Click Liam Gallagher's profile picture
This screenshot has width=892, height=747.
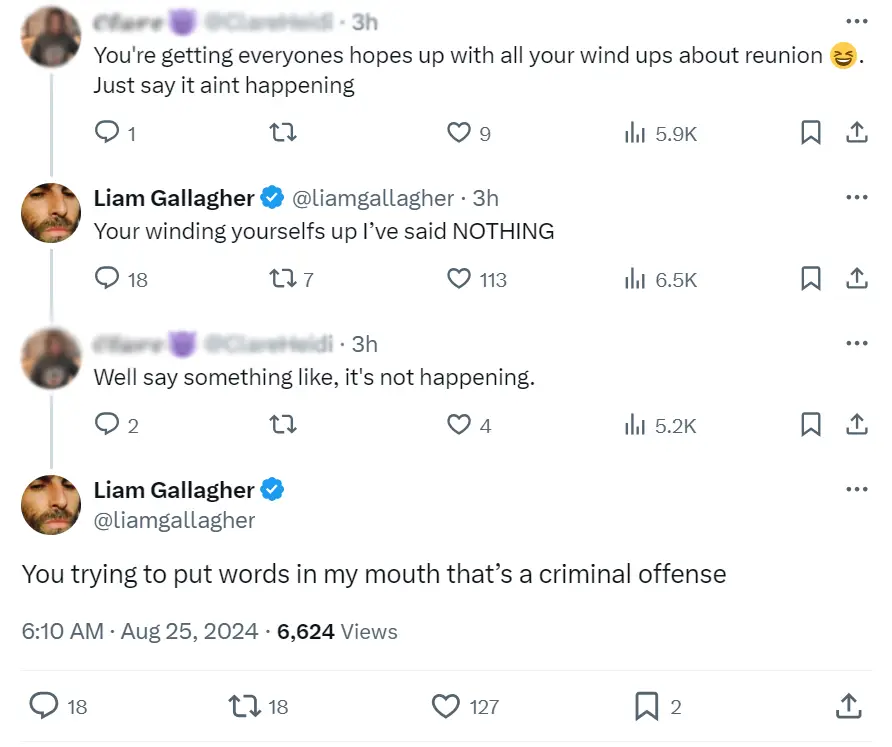coord(50,505)
